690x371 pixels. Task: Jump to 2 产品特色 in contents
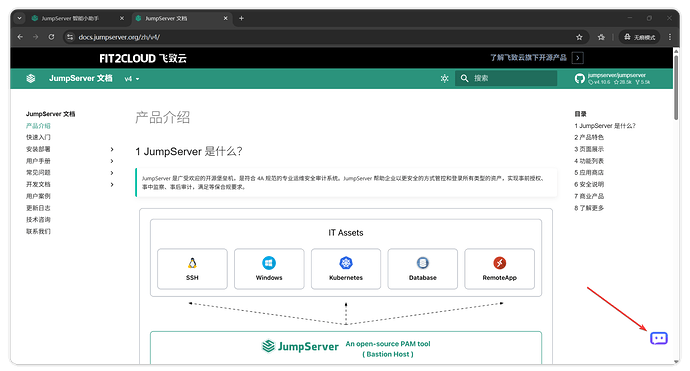pyautogui.click(x=589, y=137)
